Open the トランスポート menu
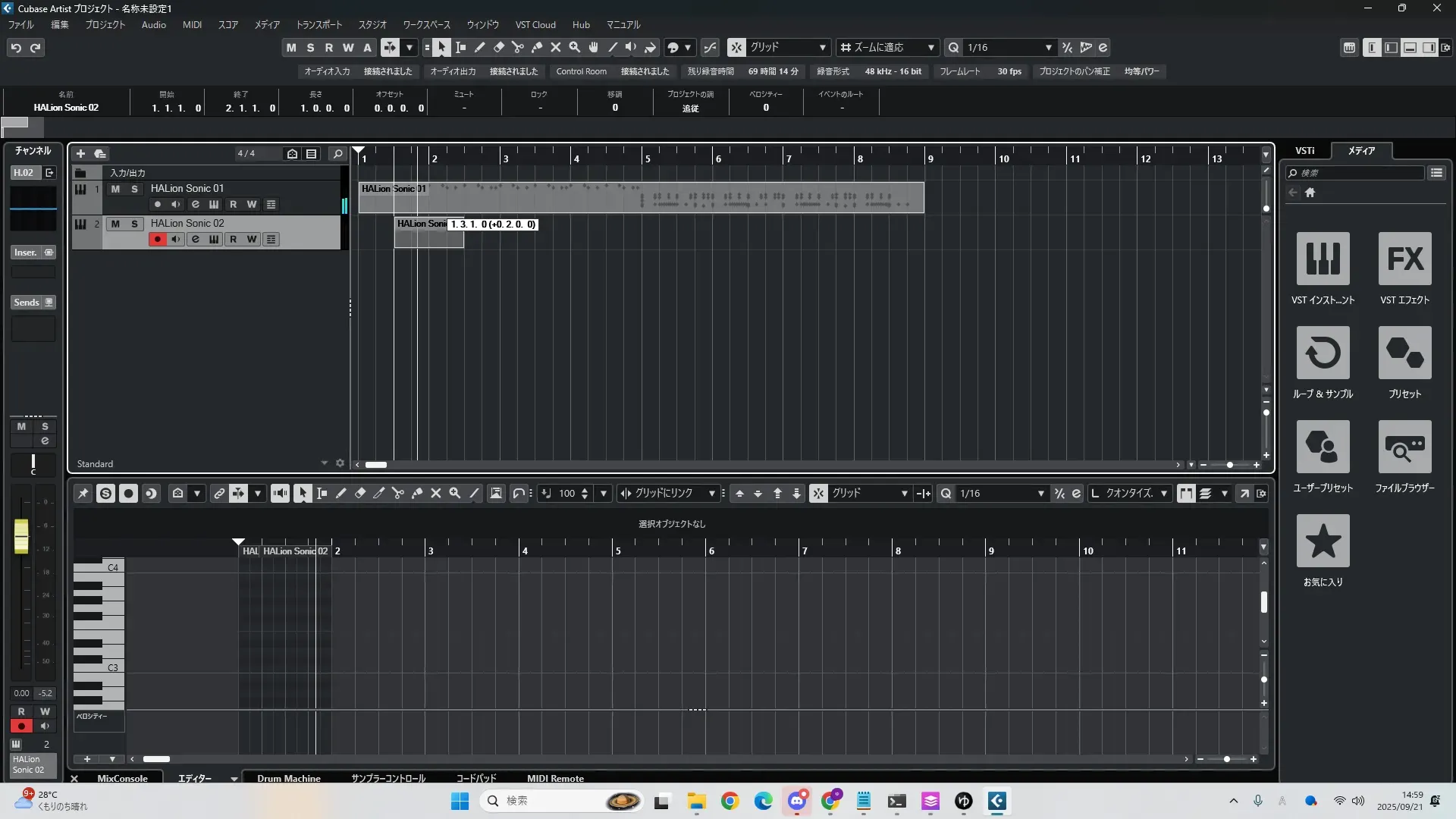The image size is (1456, 819). point(318,25)
